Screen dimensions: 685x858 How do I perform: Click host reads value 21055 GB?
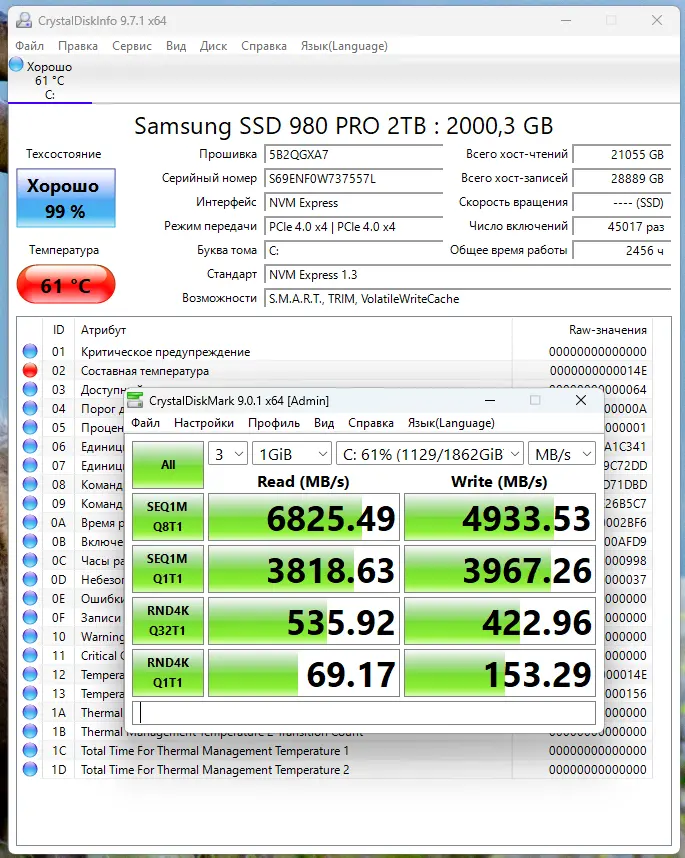click(x=622, y=154)
